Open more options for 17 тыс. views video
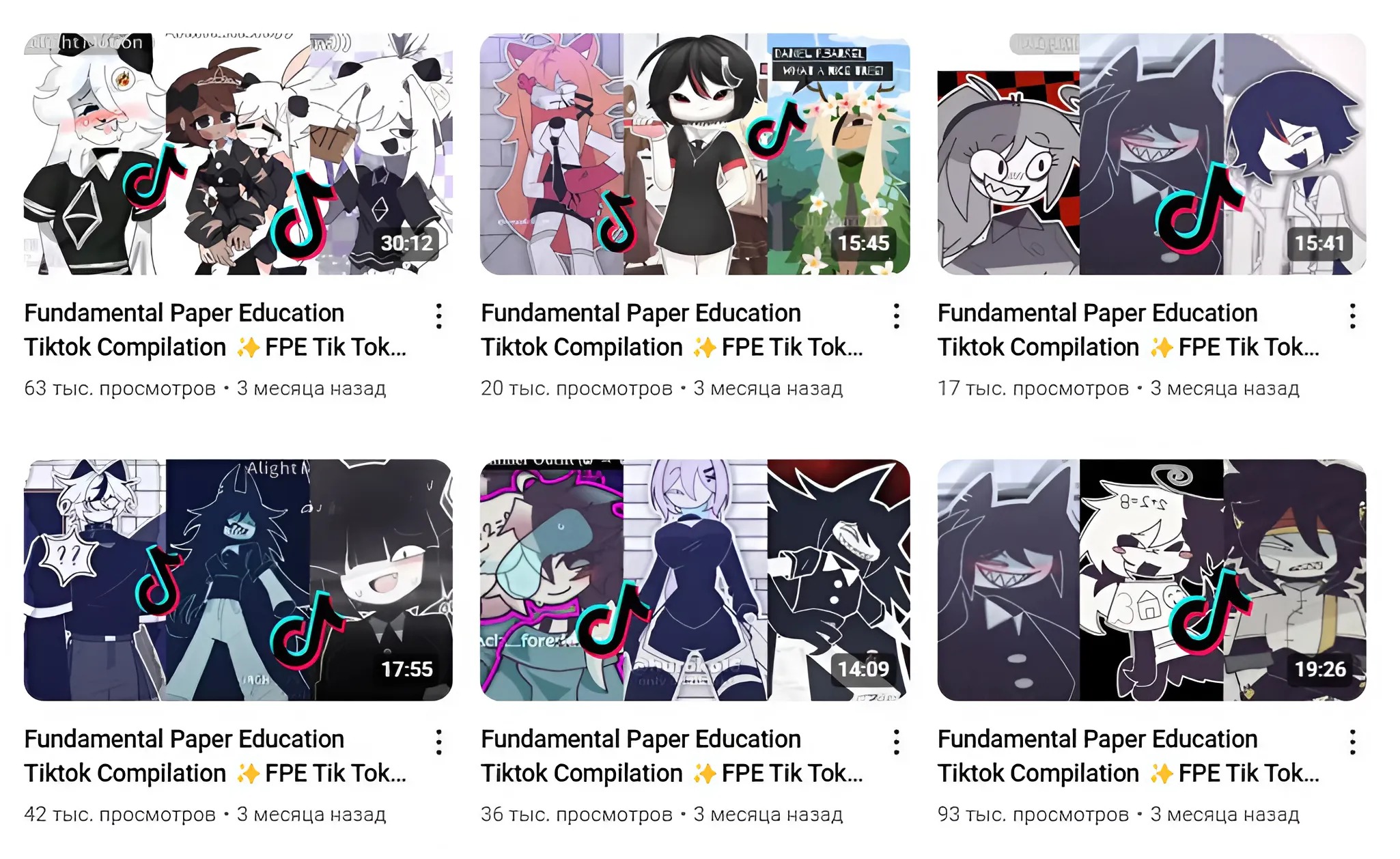The width and height of the screenshot is (1400, 859). [x=1352, y=316]
